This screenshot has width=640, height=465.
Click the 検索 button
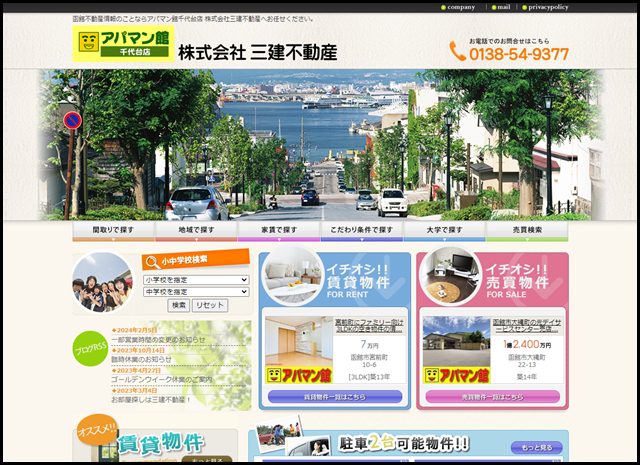point(179,305)
